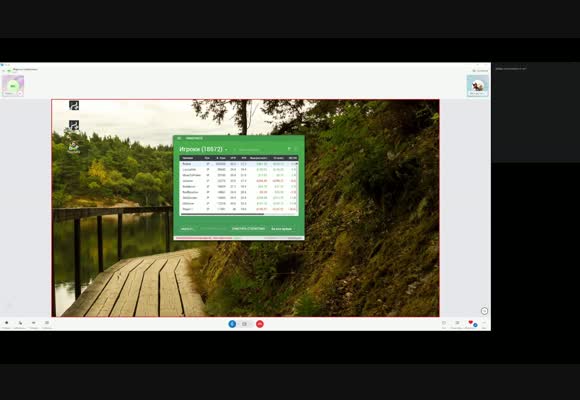Click the blue microphone button in call controls
Viewport: 580px width, 400px height.
[232, 324]
